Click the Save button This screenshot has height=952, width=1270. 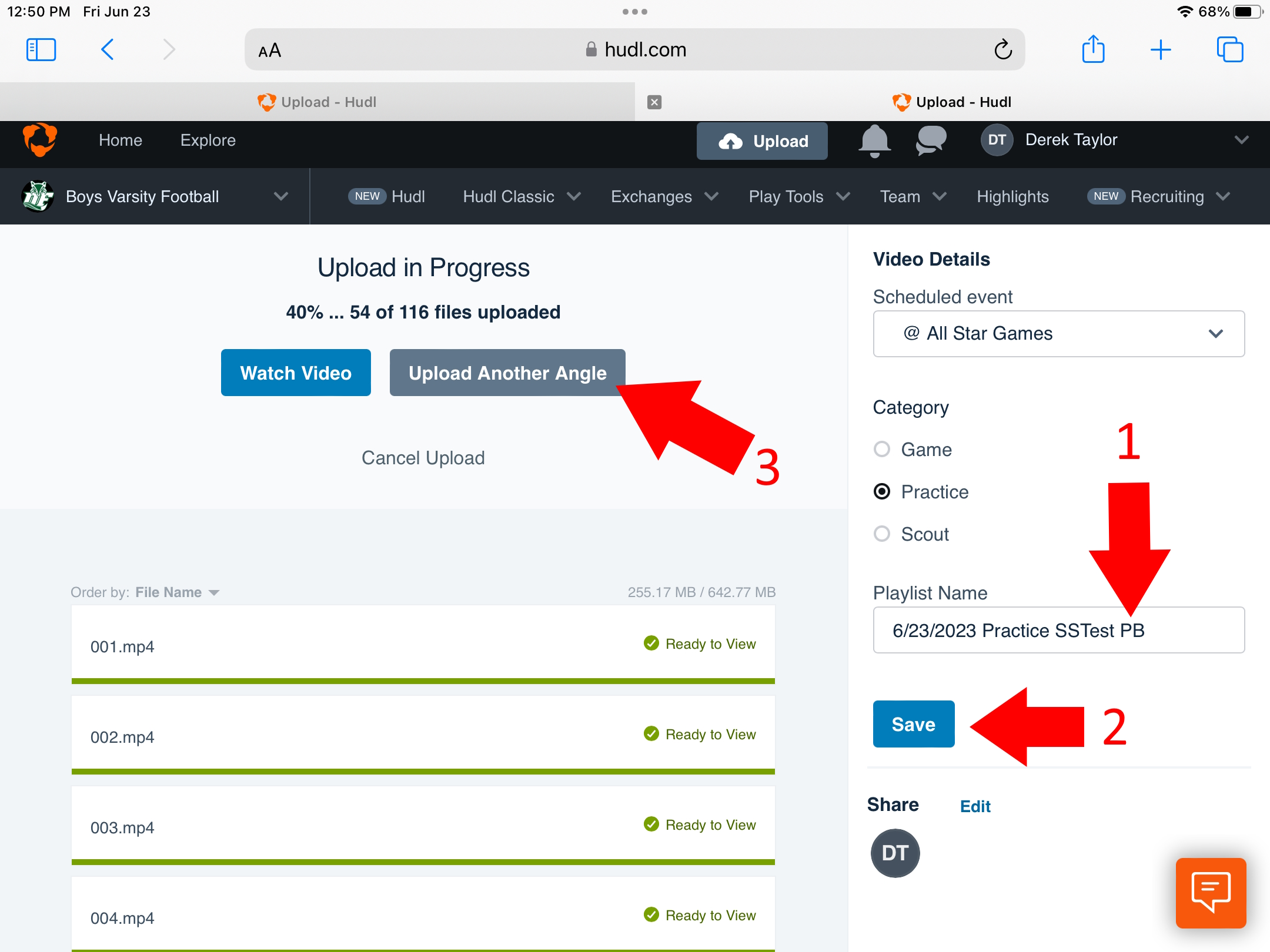click(x=914, y=724)
